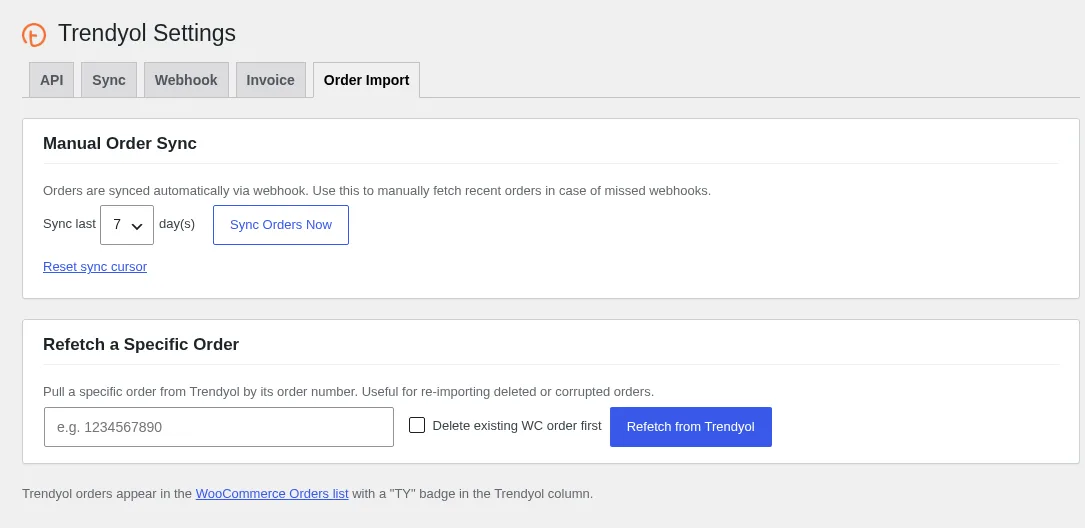
Task: Click the 'Delete existing WC order first' label
Action: [x=517, y=426]
